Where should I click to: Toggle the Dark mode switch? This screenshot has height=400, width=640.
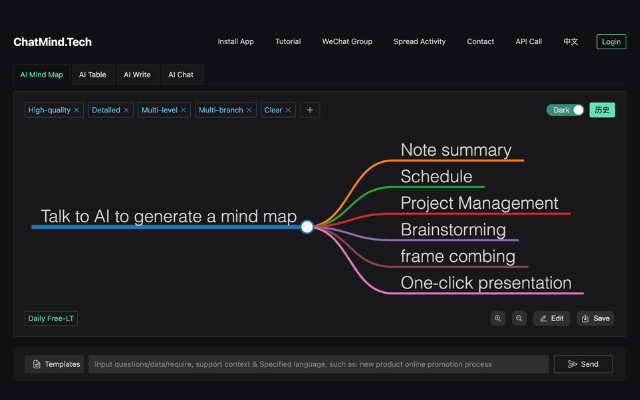tap(565, 110)
